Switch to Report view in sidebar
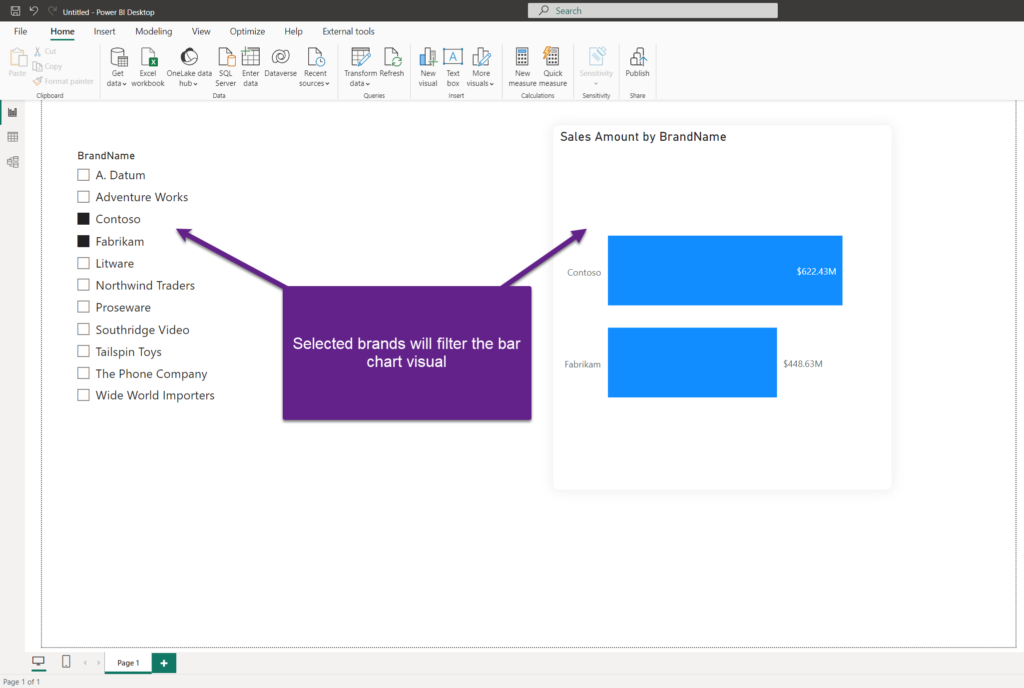Image resolution: width=1024 pixels, height=688 pixels. point(12,112)
